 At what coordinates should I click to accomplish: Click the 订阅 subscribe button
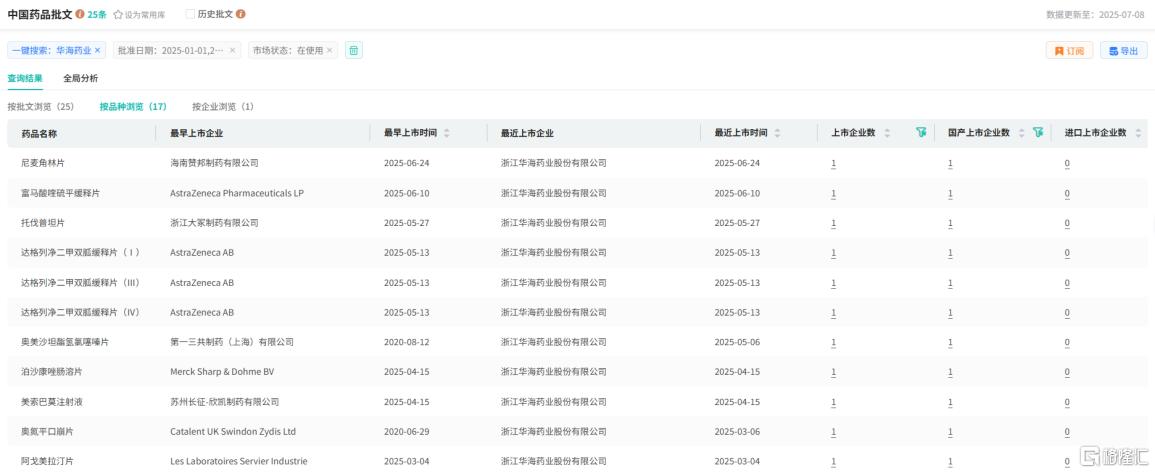[x=1070, y=50]
